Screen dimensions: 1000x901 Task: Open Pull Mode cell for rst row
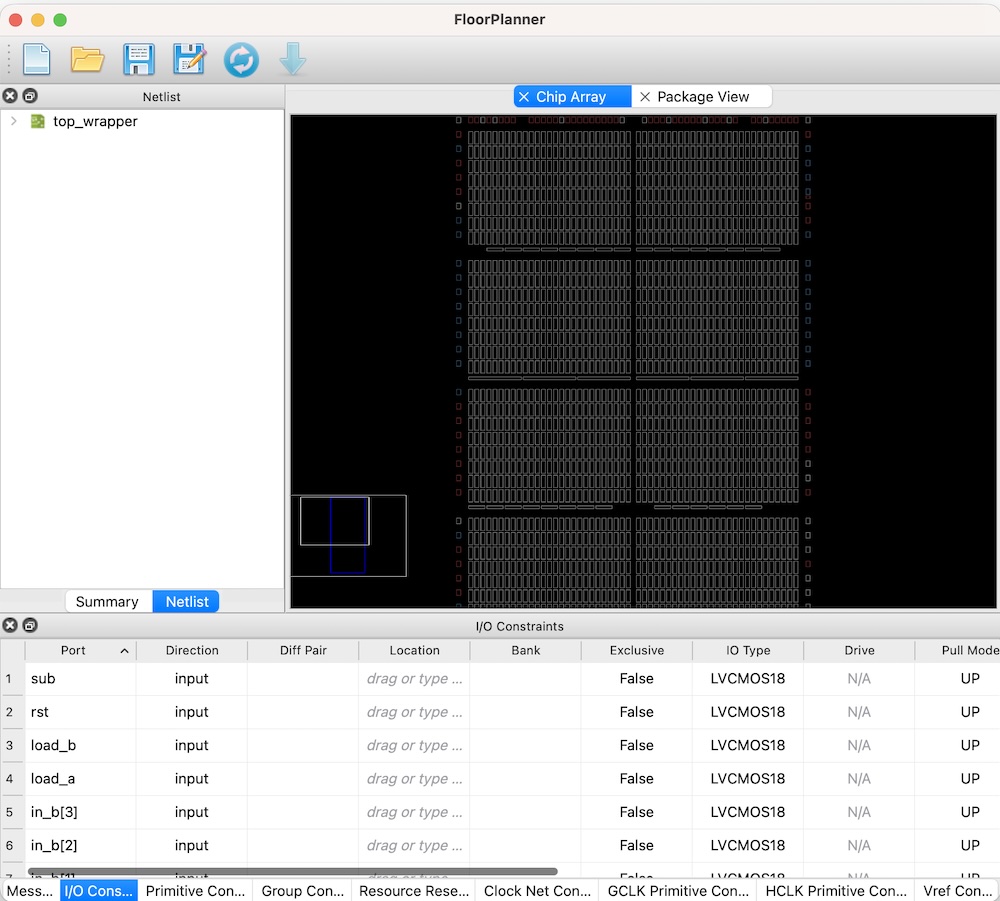(x=969, y=712)
